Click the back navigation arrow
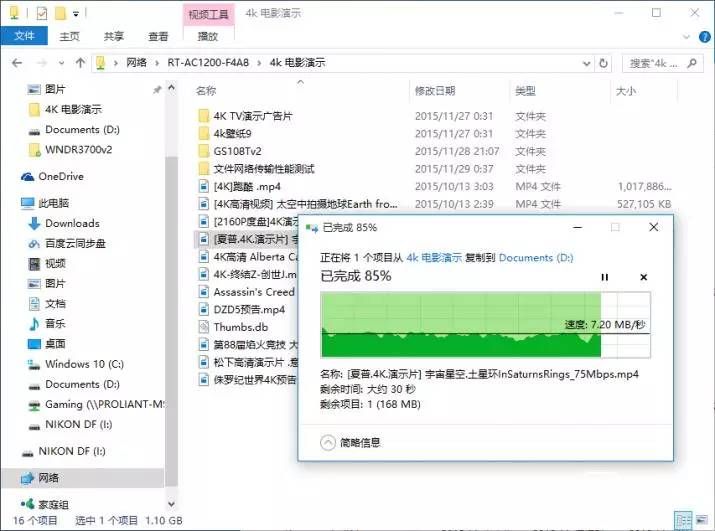This screenshot has width=715, height=531. 17,63
